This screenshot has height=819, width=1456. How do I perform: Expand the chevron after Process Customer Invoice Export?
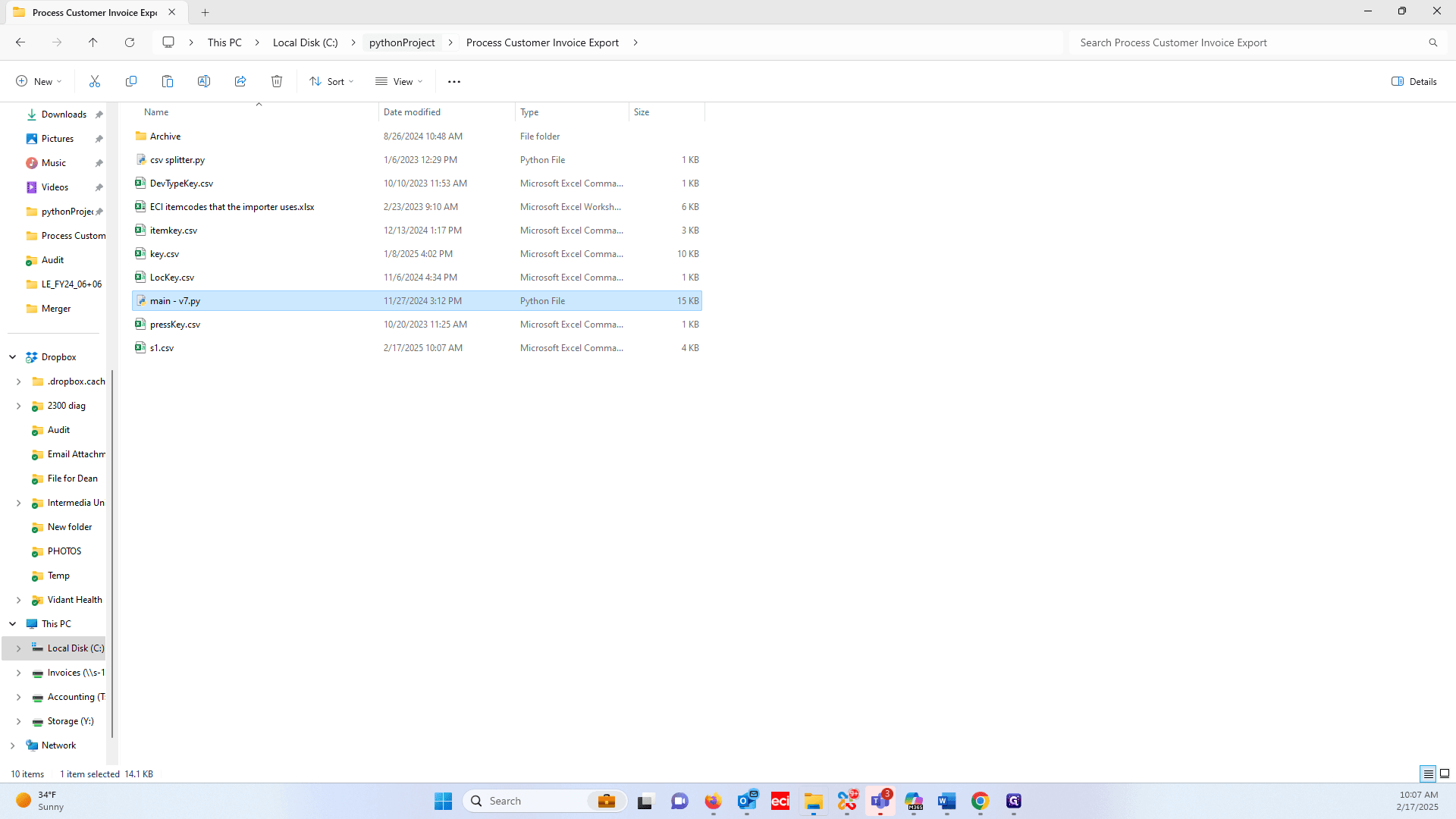pyautogui.click(x=635, y=42)
